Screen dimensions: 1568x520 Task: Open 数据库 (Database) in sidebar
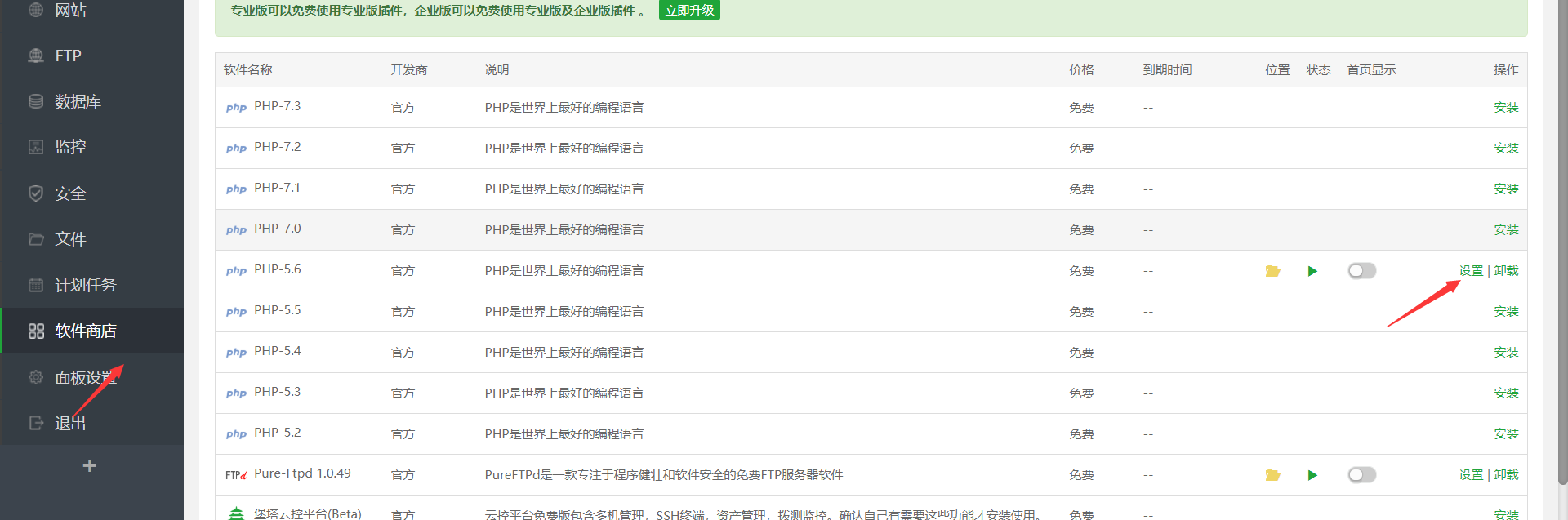click(78, 101)
